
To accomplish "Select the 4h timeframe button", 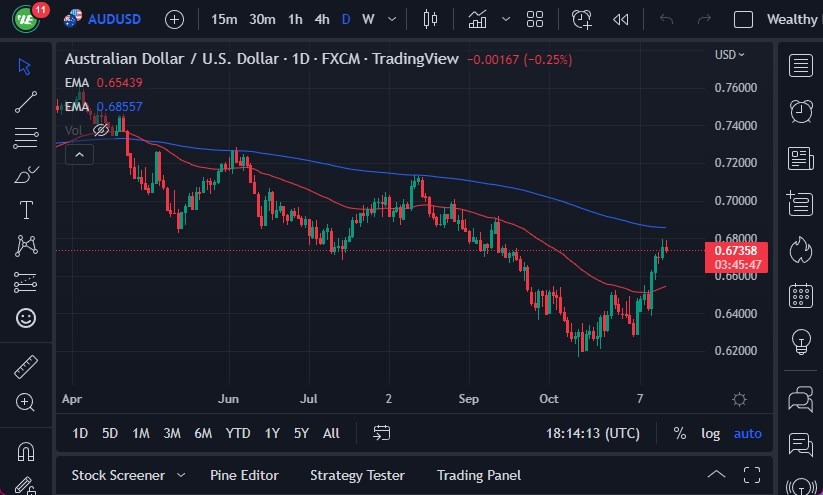I will (x=321, y=19).
